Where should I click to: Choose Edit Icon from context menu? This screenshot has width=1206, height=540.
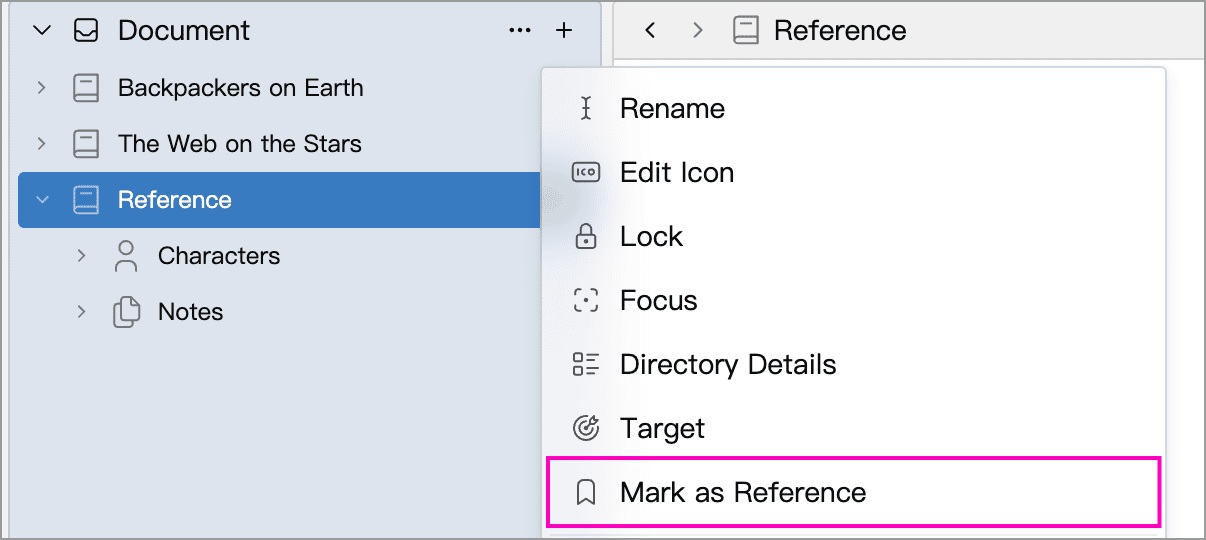[x=854, y=173]
